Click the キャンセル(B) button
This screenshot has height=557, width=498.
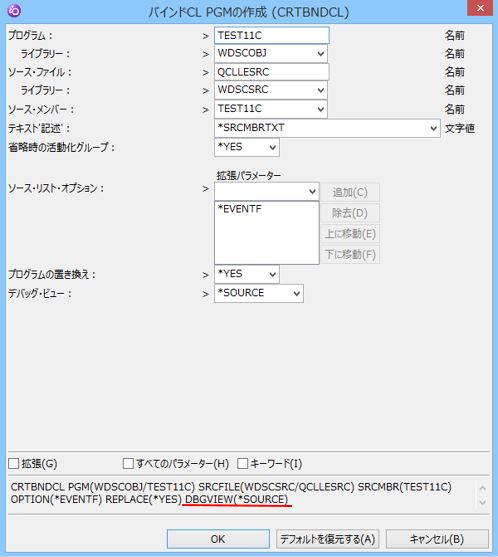[437, 539]
